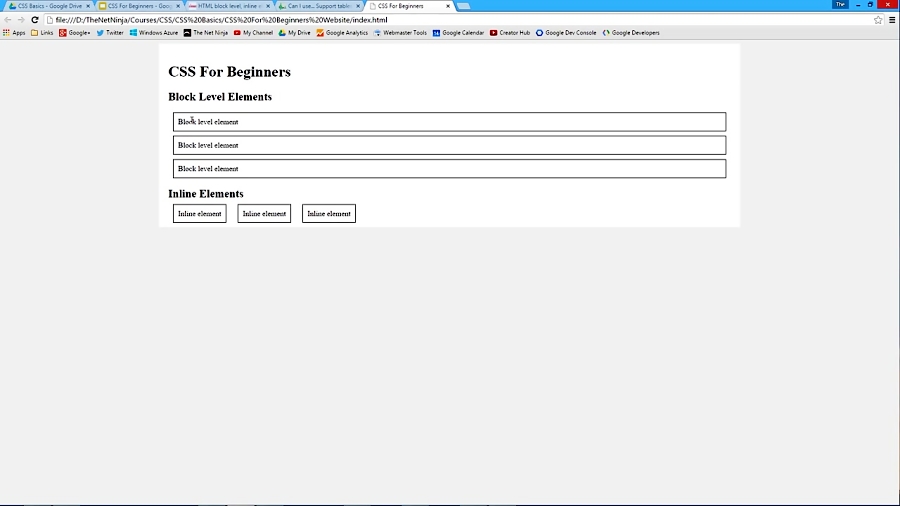Open the Apps bookmark shortcut
This screenshot has width=900, height=506.
point(14,33)
